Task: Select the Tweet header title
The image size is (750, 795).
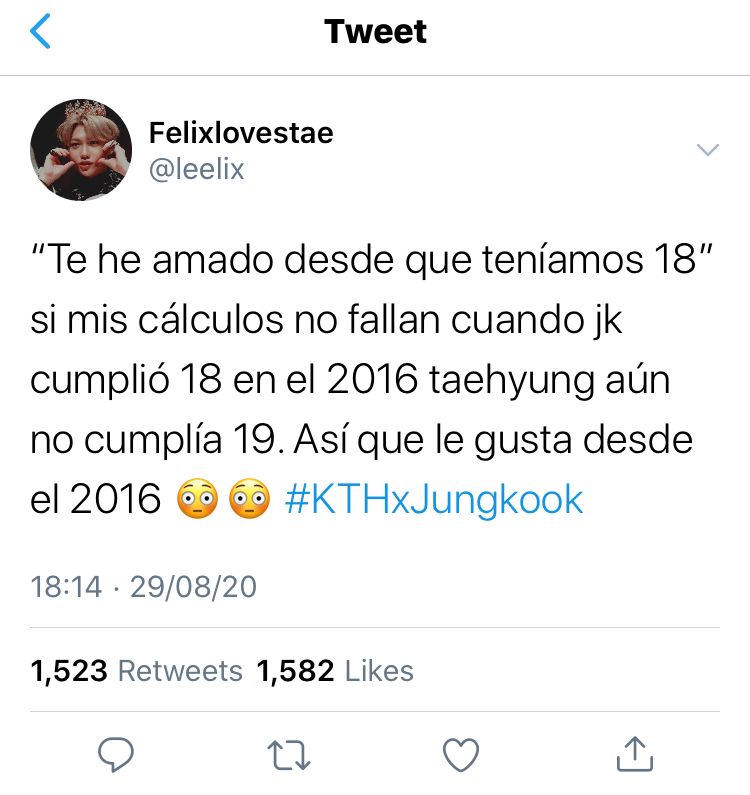Action: [x=375, y=31]
